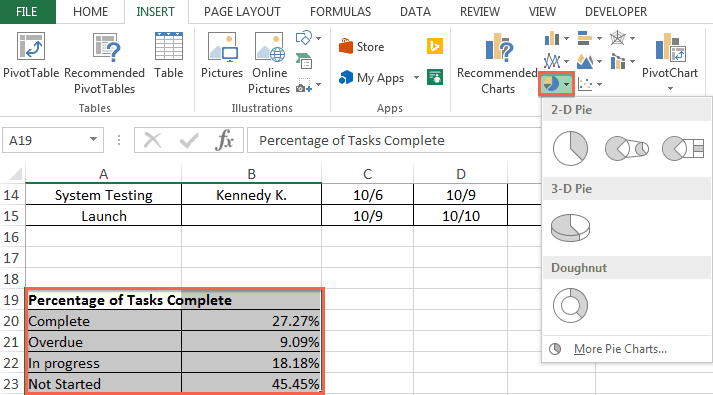Screen dimensions: 713x395
Task: Open the Store apps button
Action: [362, 46]
